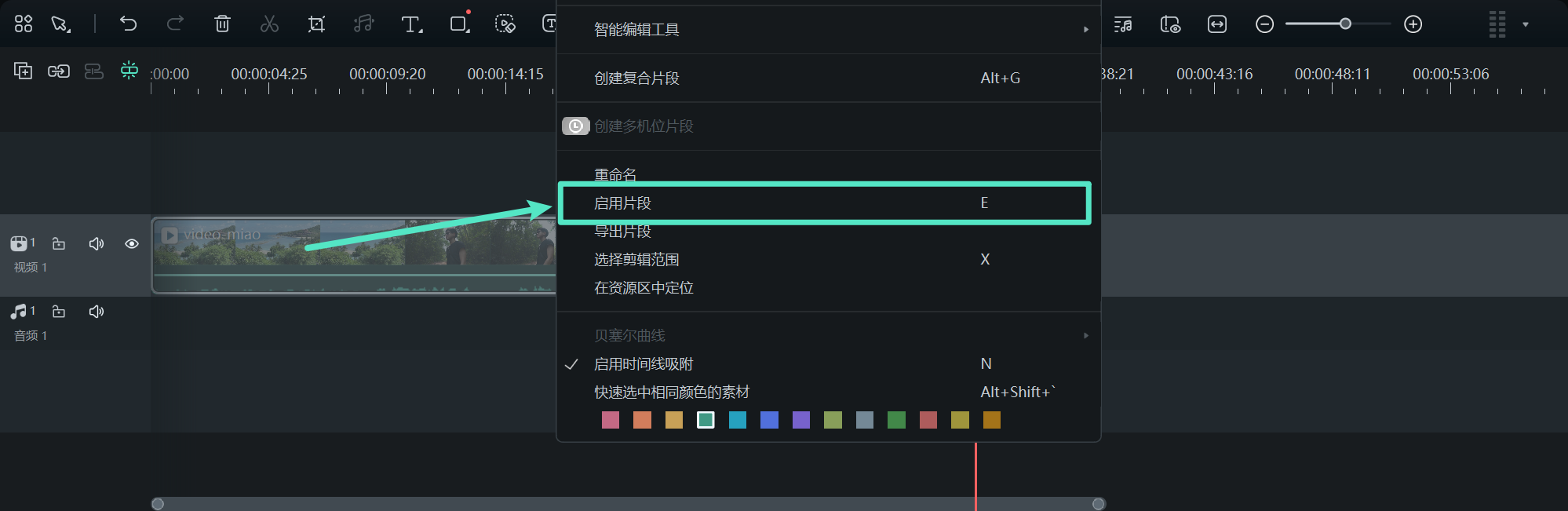This screenshot has height=511, width=1568.
Task: Toggle visibility of 视频 1 track
Action: (131, 243)
